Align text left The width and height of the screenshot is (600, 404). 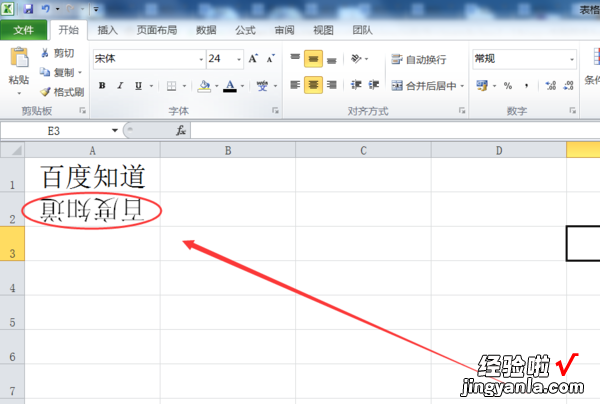pos(295,85)
